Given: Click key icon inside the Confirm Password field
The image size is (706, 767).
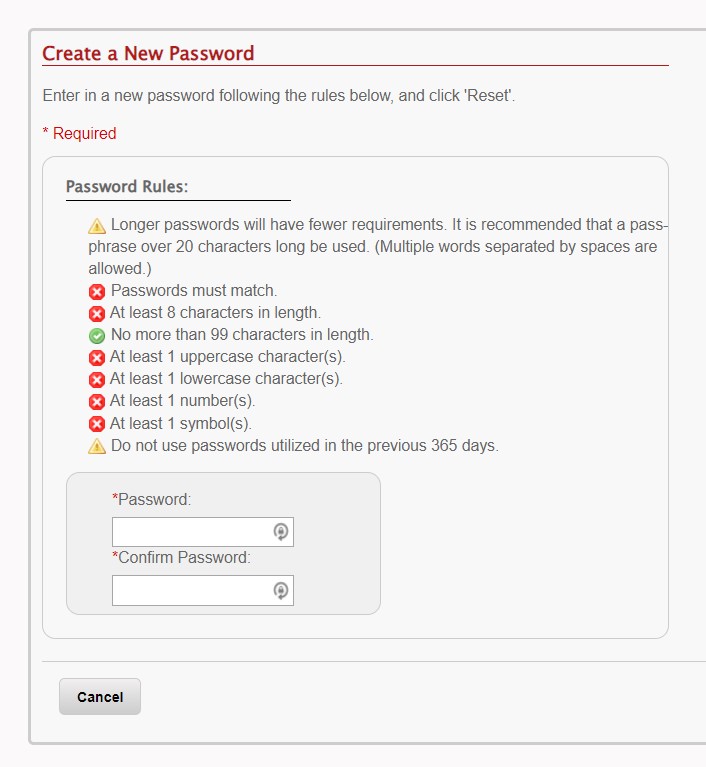Looking at the screenshot, I should pos(281,591).
